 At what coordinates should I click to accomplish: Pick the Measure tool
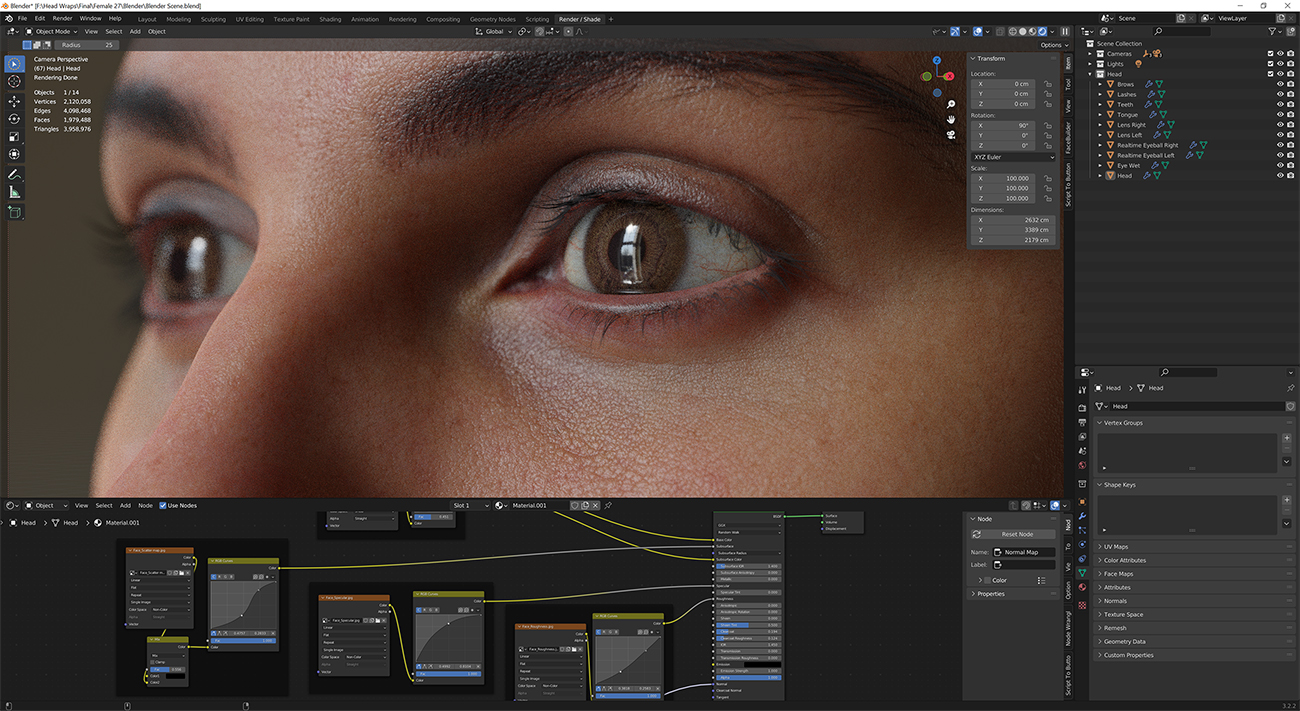[14, 192]
